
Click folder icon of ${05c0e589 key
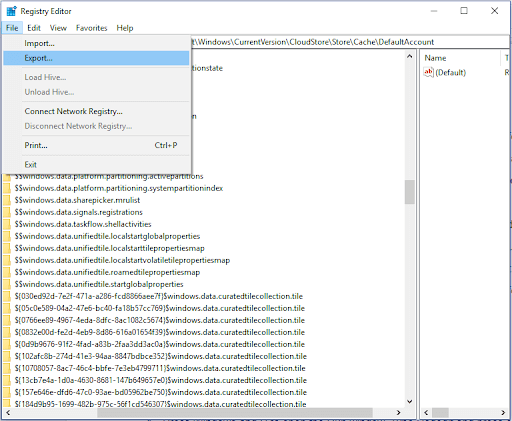tap(7, 308)
